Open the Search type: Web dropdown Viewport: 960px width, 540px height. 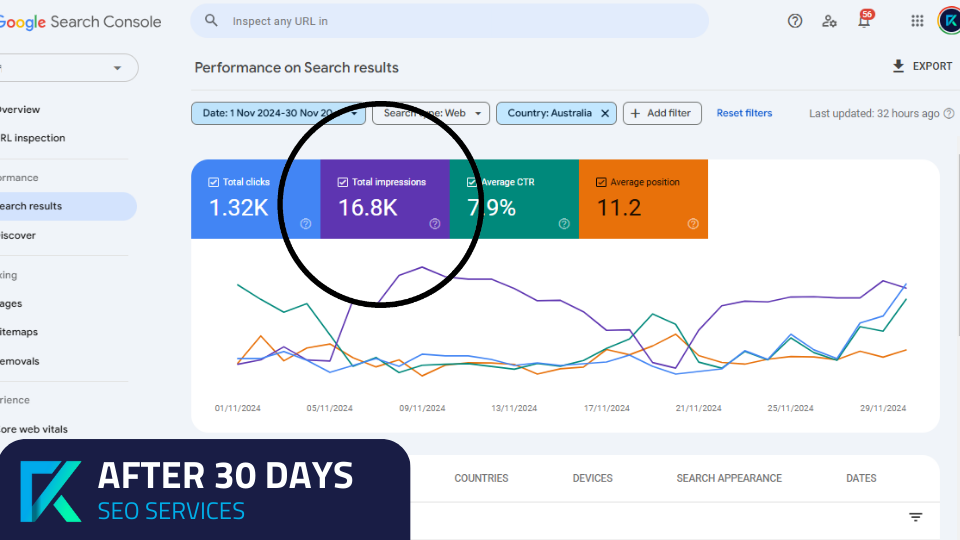(431, 113)
